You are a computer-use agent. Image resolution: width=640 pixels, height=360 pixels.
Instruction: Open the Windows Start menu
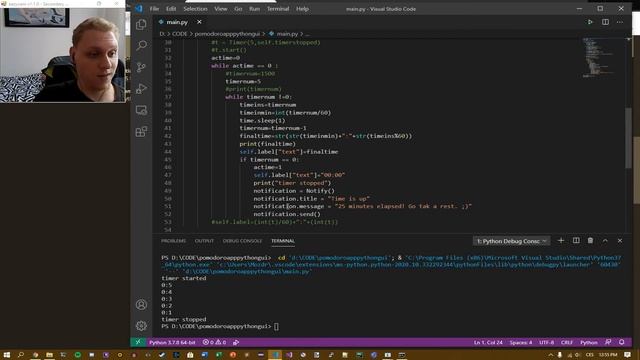(7, 355)
